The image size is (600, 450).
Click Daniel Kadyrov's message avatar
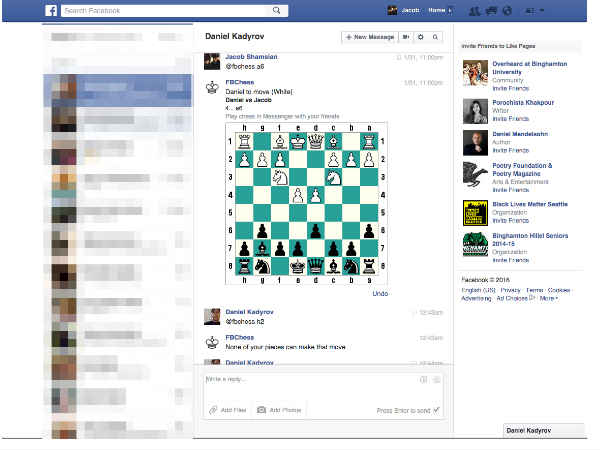212,317
